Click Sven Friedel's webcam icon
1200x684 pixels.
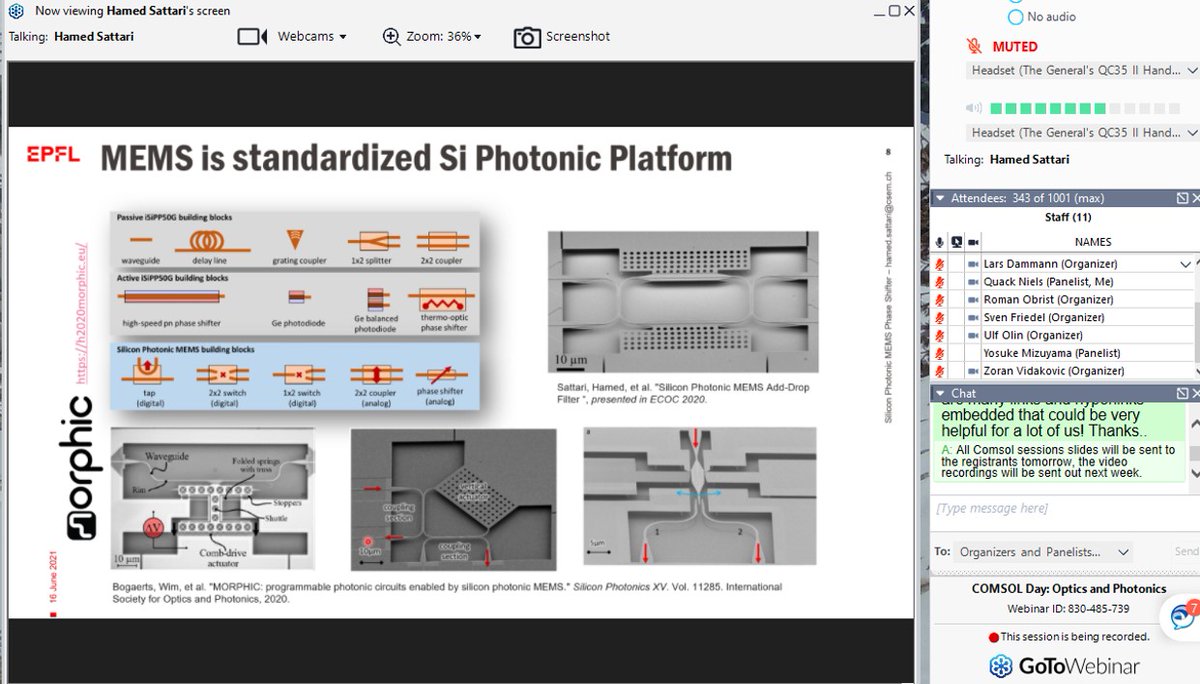pos(974,318)
